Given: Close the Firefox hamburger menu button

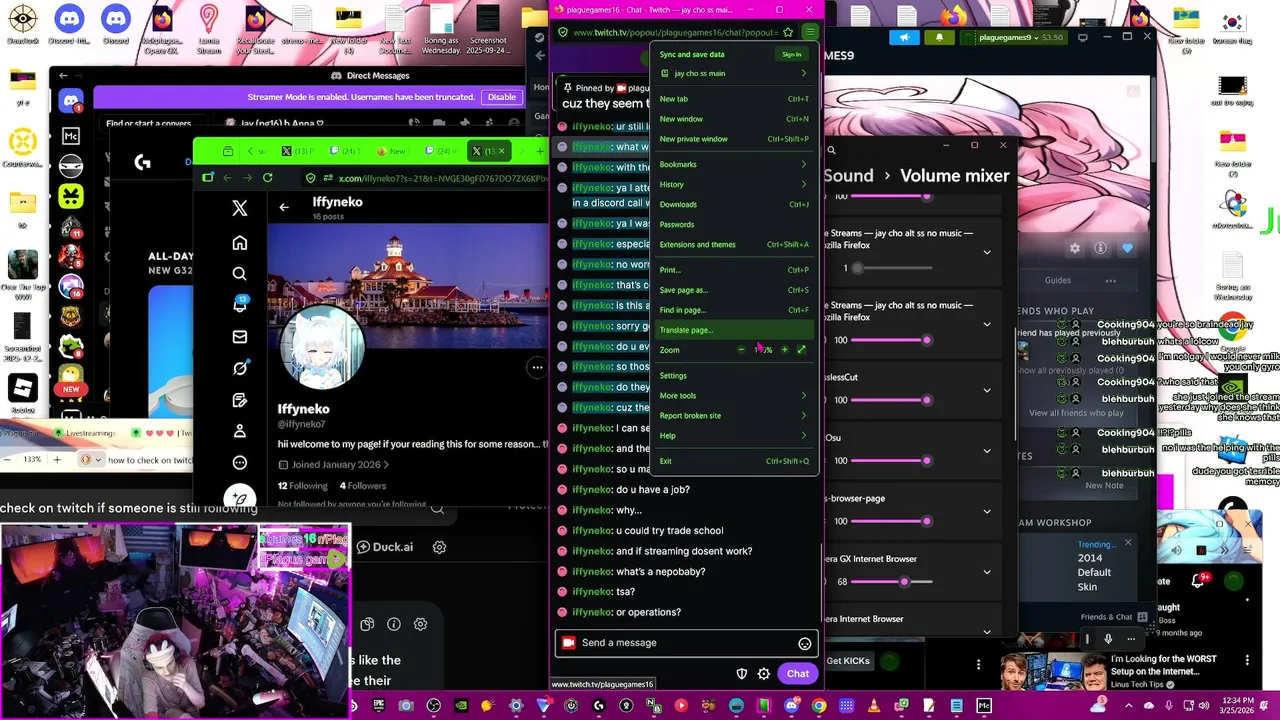Looking at the screenshot, I should (x=810, y=32).
